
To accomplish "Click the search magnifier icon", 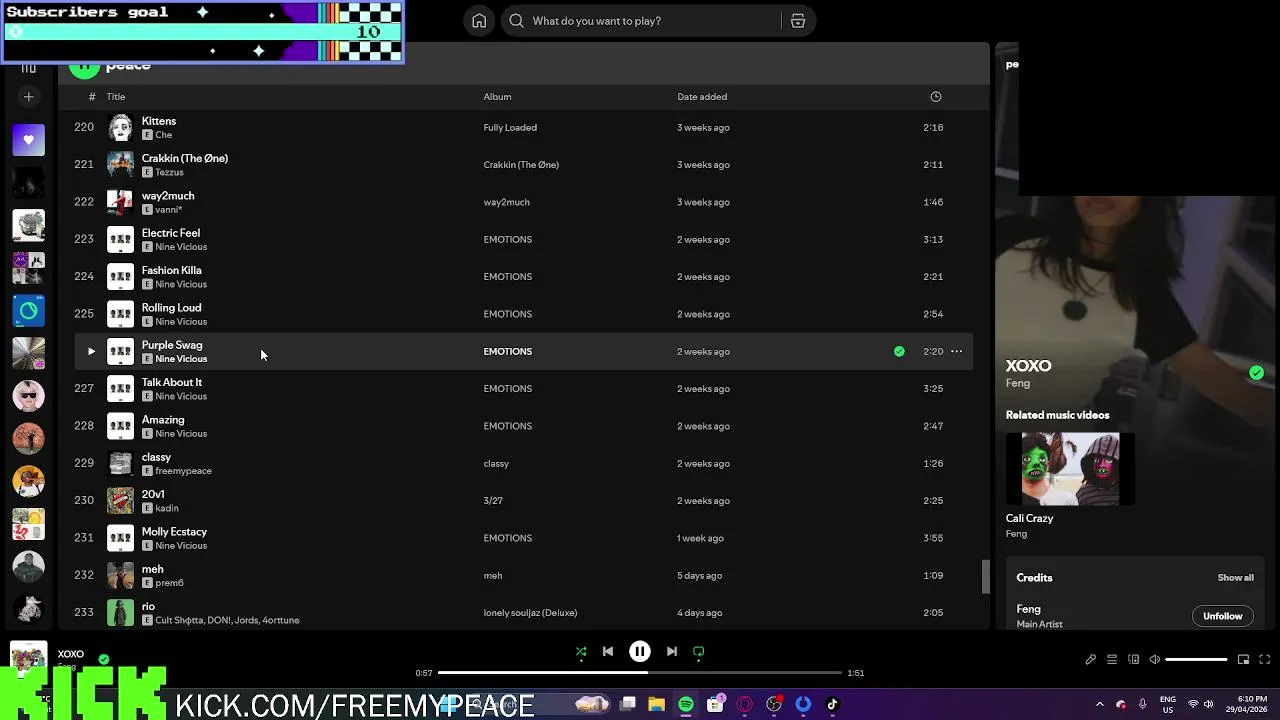I will (516, 21).
